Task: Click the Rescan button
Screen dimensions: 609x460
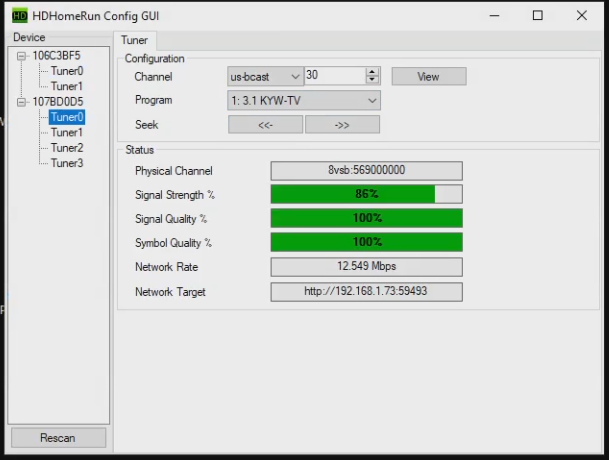Action: (x=58, y=438)
